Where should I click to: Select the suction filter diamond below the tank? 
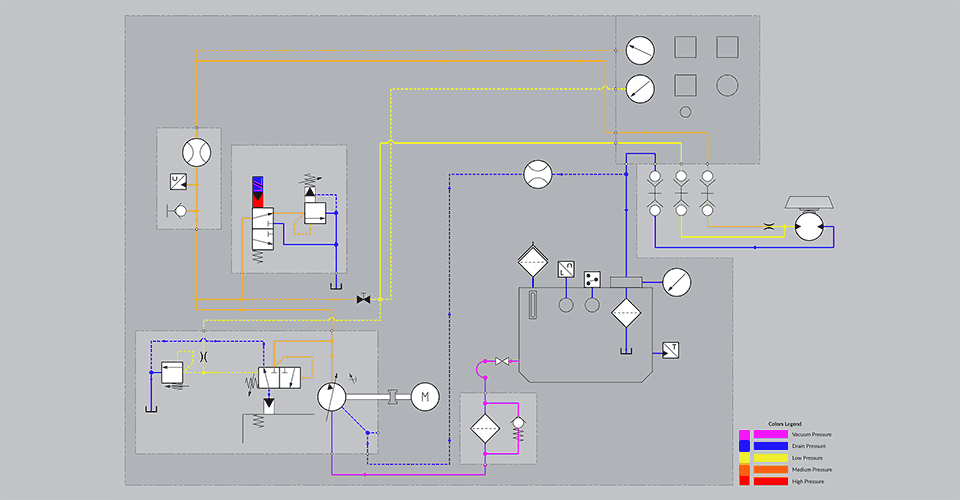point(485,427)
